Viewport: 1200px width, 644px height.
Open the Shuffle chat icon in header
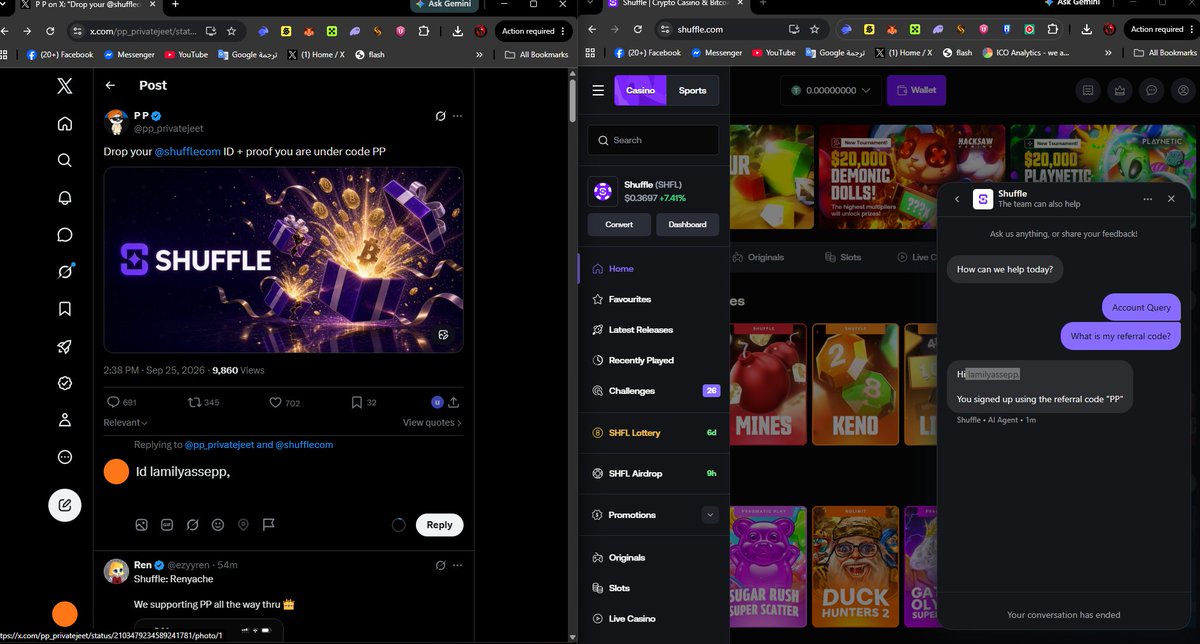pos(1152,90)
